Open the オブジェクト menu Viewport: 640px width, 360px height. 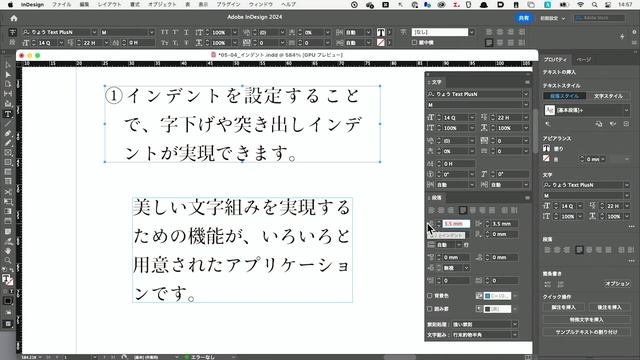click(x=162, y=4)
